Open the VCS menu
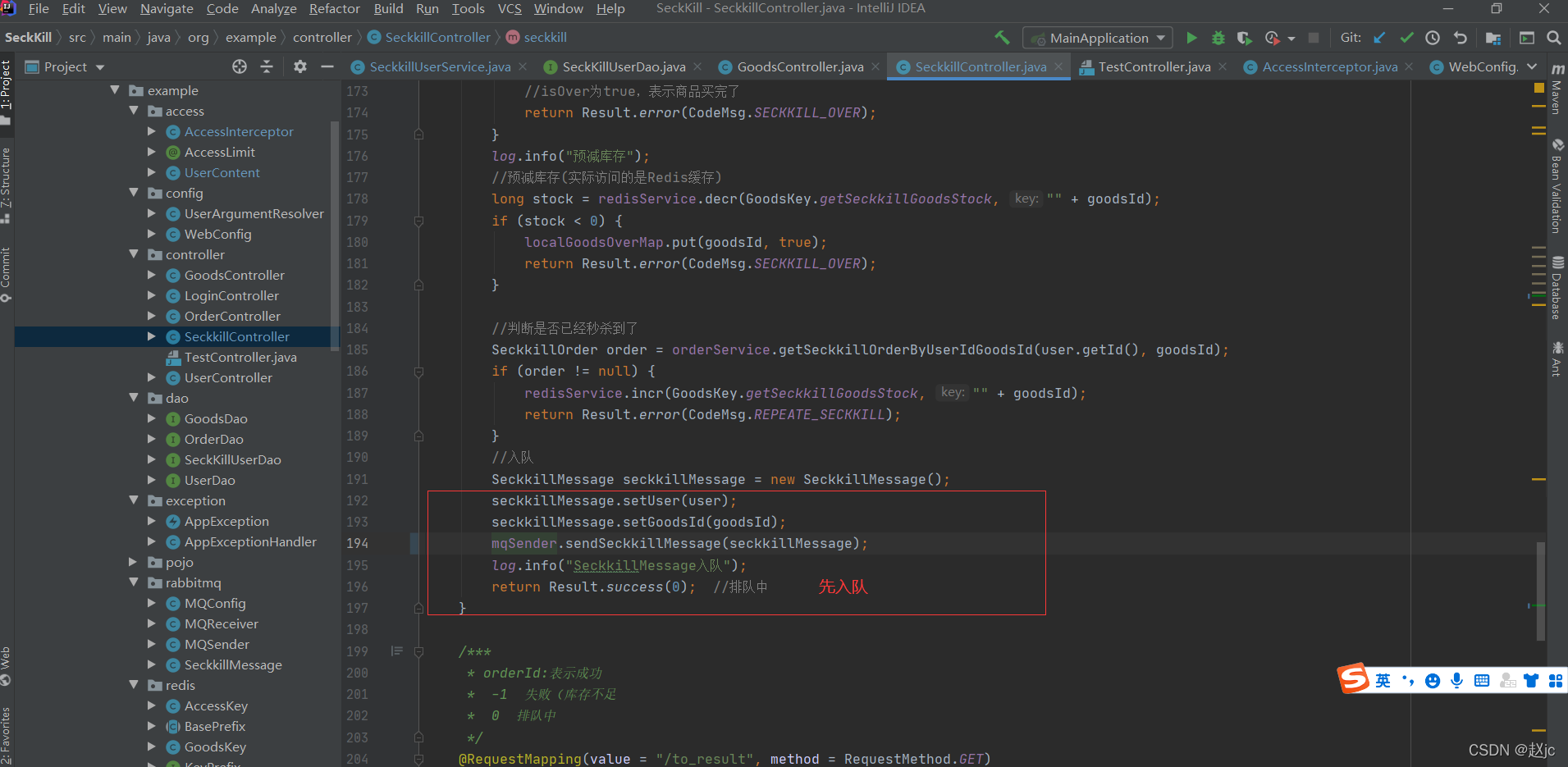Image resolution: width=1568 pixels, height=767 pixels. click(x=510, y=9)
